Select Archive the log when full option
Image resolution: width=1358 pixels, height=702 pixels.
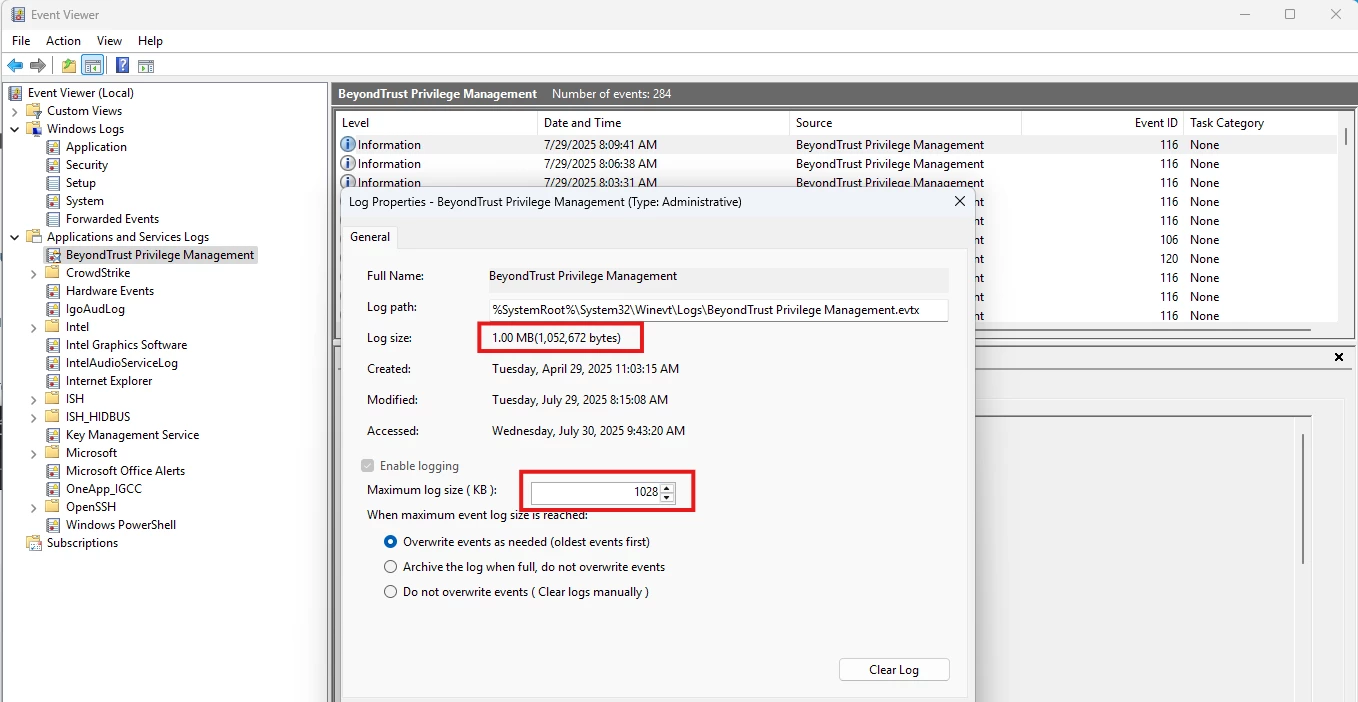coord(391,567)
